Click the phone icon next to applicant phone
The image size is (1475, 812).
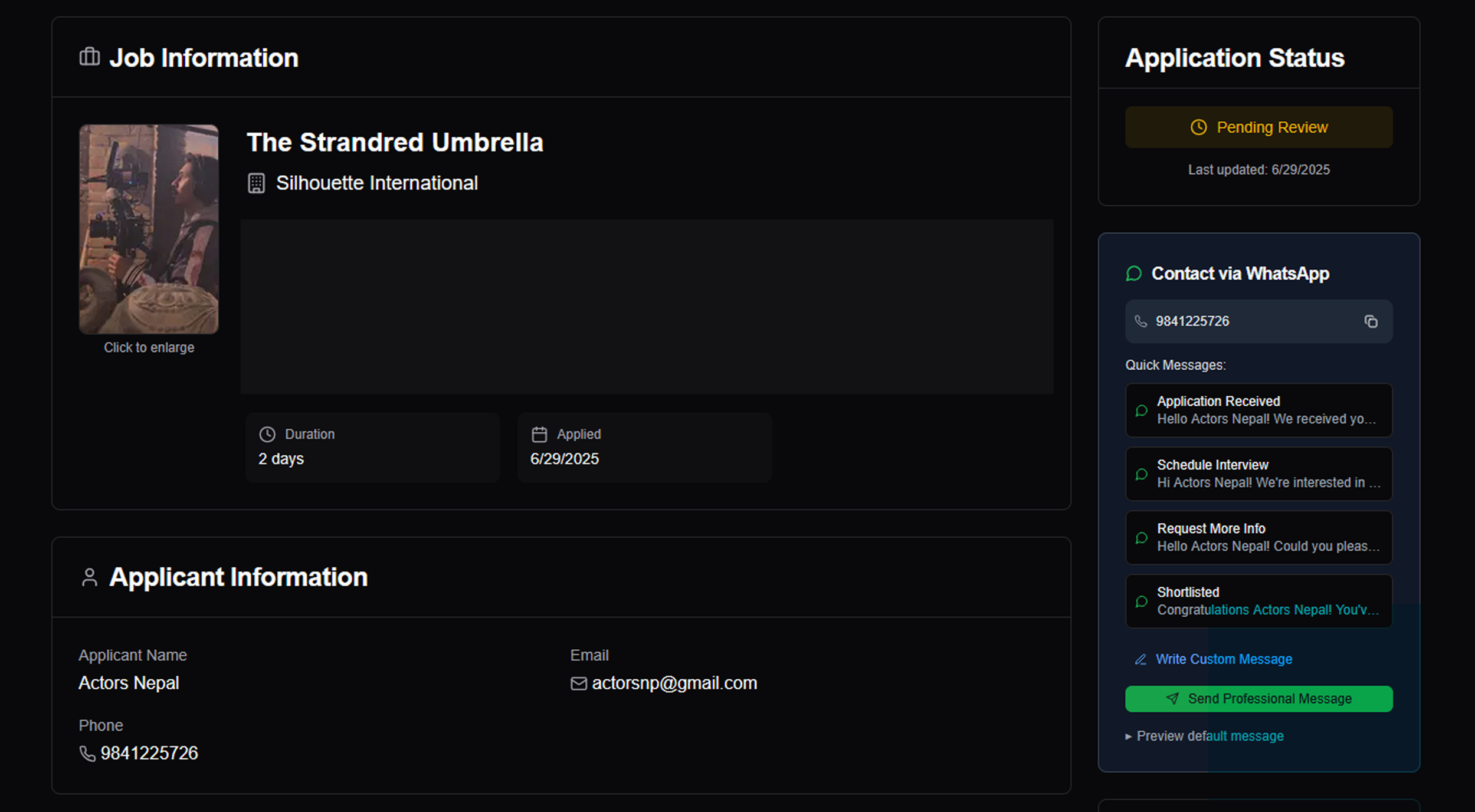coord(87,754)
